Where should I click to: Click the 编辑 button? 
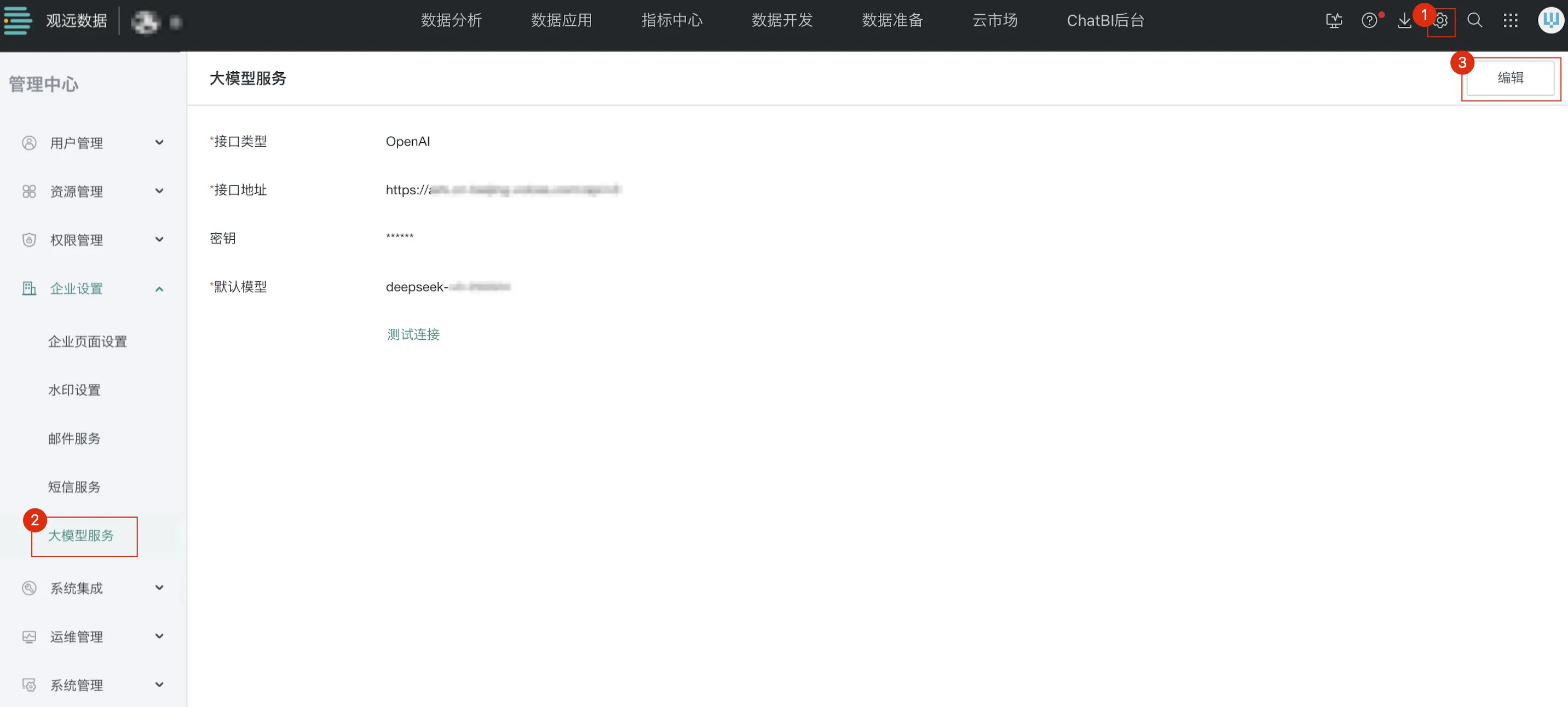click(1509, 78)
